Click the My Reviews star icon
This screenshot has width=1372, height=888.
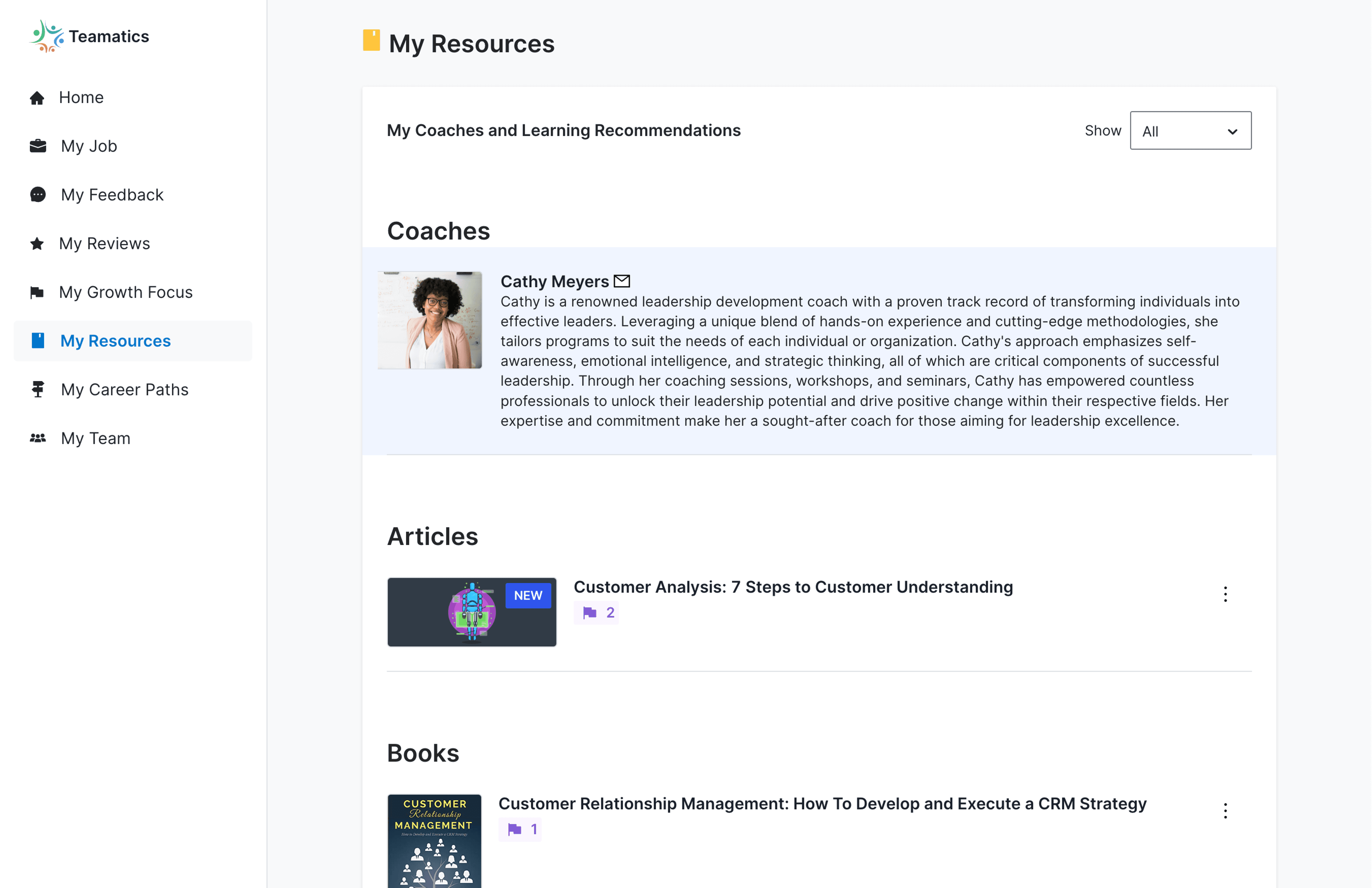pos(37,244)
